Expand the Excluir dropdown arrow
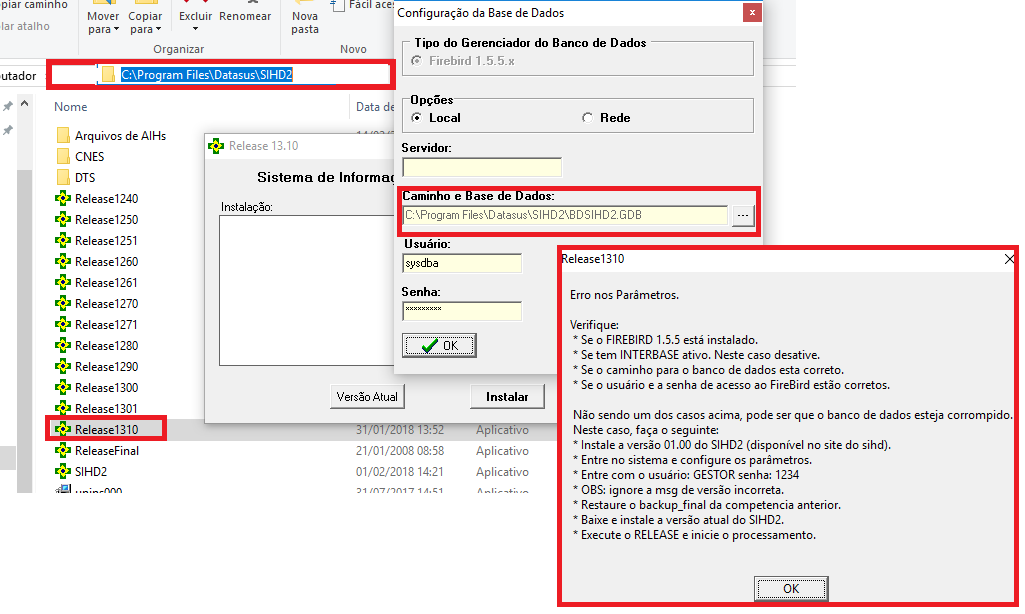The image size is (1025, 614). coord(196,30)
